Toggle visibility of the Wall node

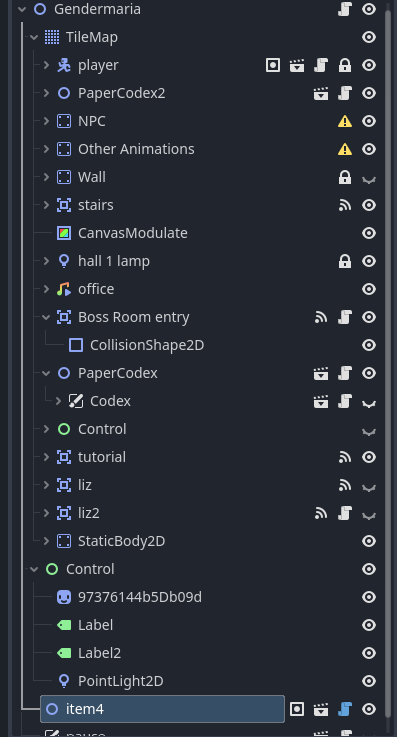pyautogui.click(x=369, y=178)
